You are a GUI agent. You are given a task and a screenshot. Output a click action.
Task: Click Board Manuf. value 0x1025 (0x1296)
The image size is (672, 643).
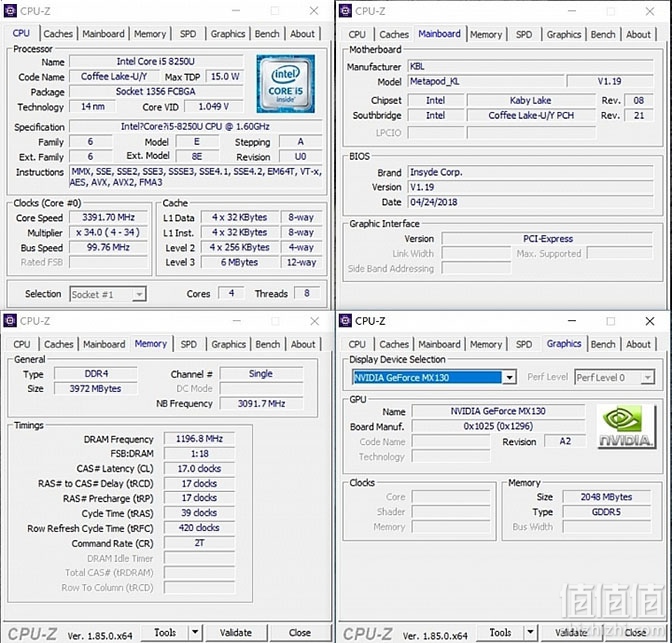point(498,426)
